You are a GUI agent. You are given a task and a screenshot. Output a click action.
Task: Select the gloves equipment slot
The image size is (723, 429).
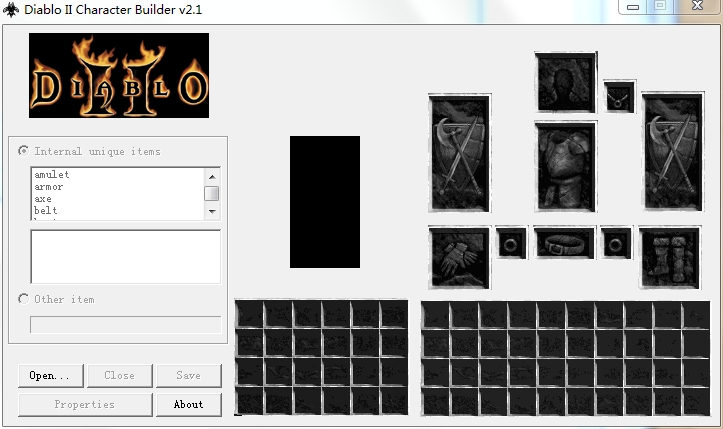coord(460,258)
